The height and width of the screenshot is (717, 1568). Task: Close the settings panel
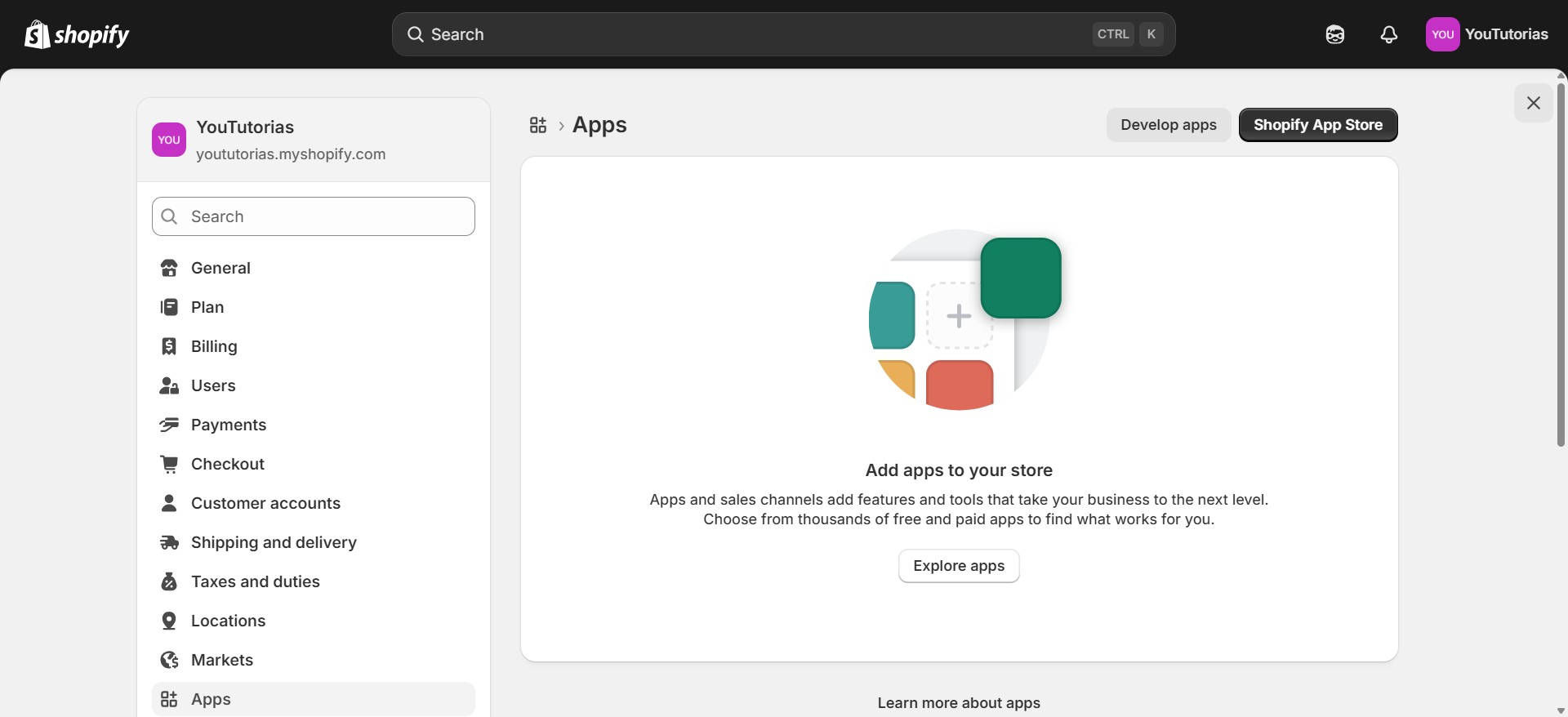1534,103
